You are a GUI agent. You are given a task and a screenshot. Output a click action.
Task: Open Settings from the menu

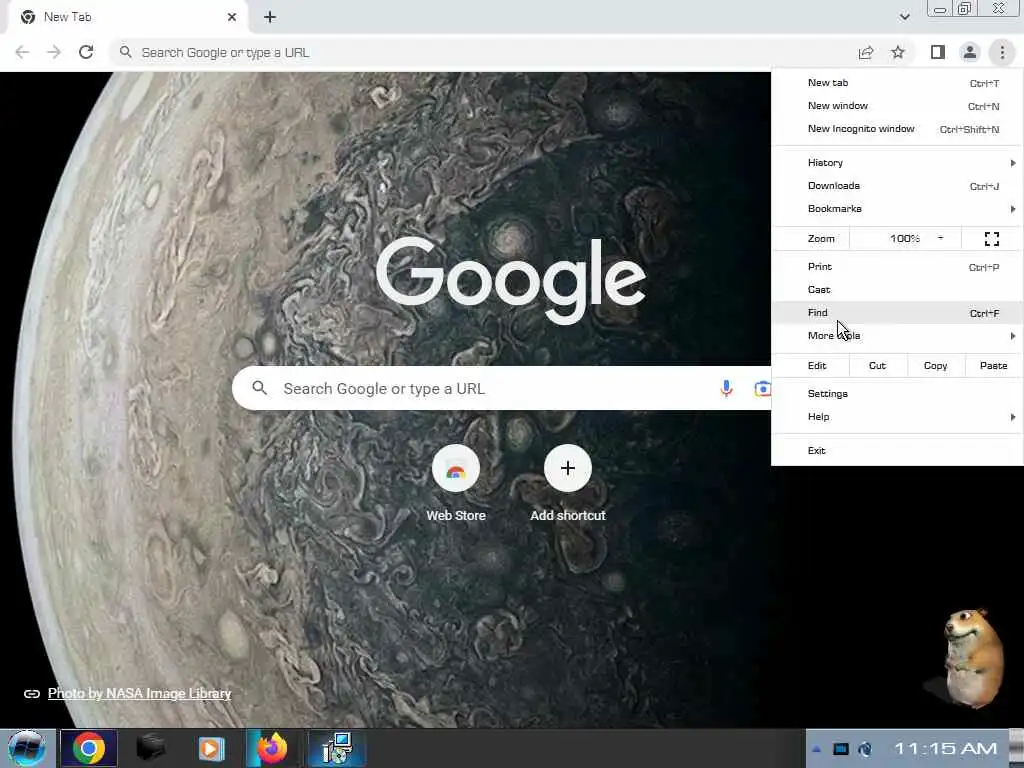(897, 393)
